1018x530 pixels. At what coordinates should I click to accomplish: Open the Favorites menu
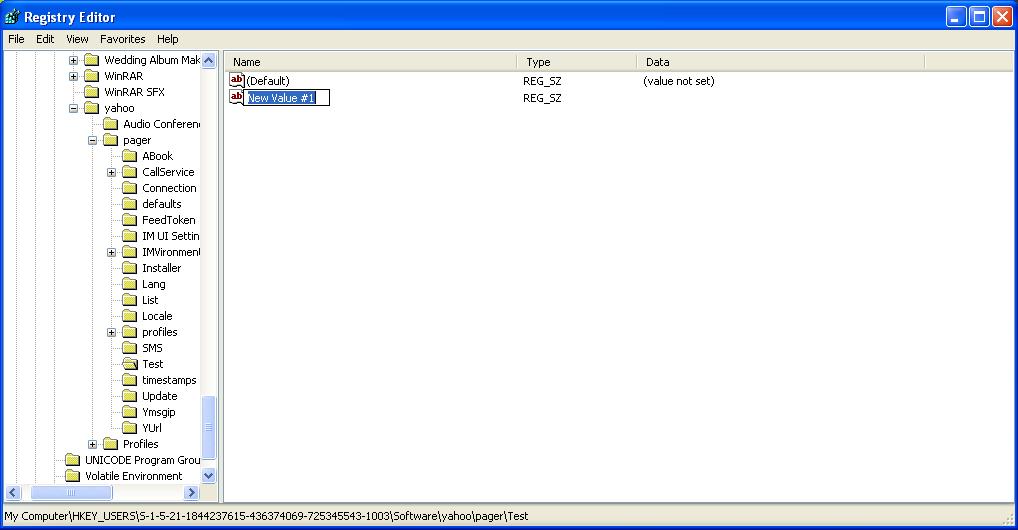click(x=123, y=39)
